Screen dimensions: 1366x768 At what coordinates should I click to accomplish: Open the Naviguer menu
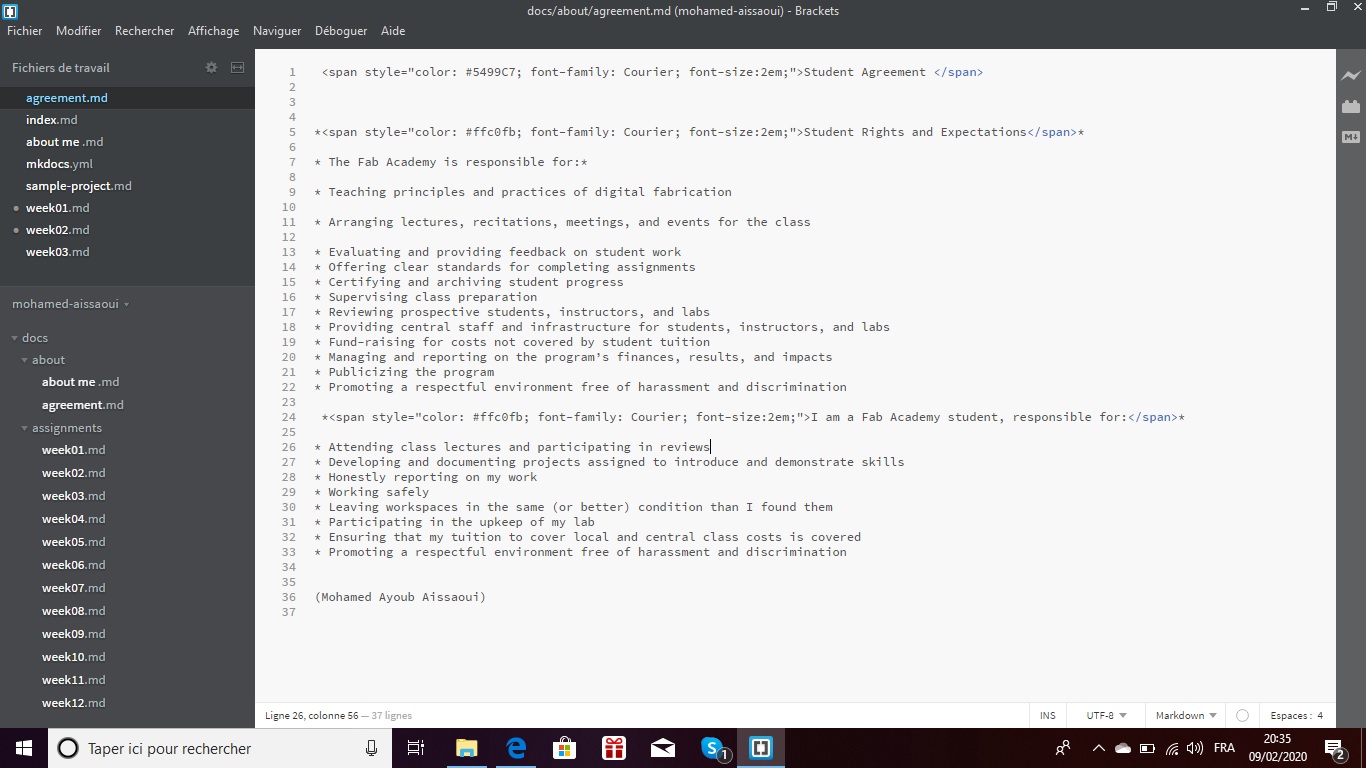(277, 31)
